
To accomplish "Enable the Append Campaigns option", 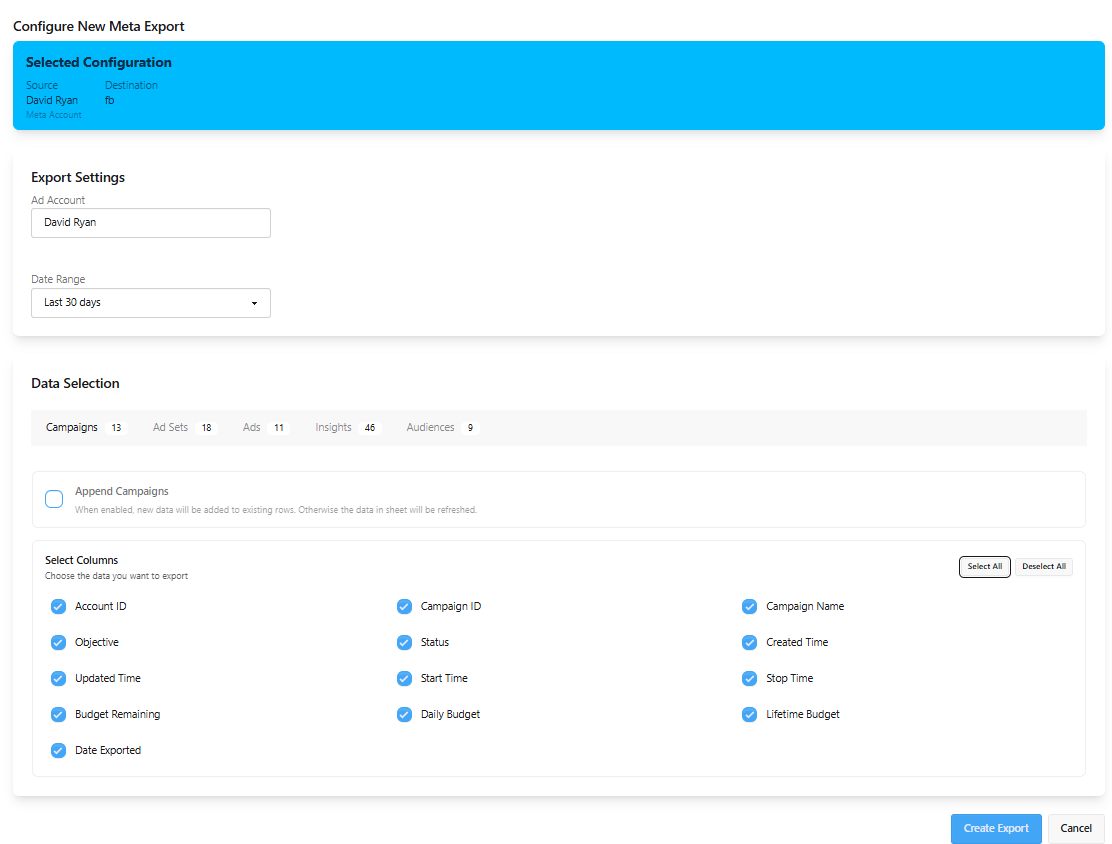I will click(54, 498).
